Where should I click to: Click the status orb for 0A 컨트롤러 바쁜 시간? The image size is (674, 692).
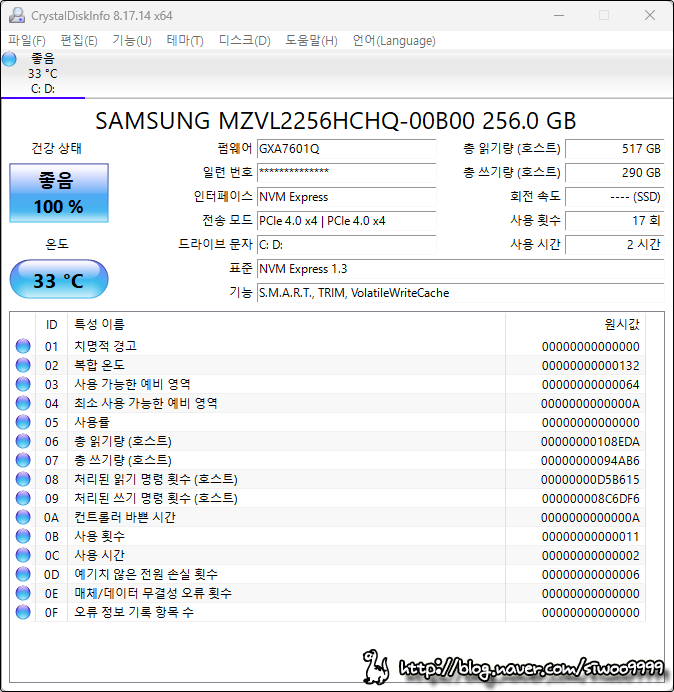[x=23, y=517]
